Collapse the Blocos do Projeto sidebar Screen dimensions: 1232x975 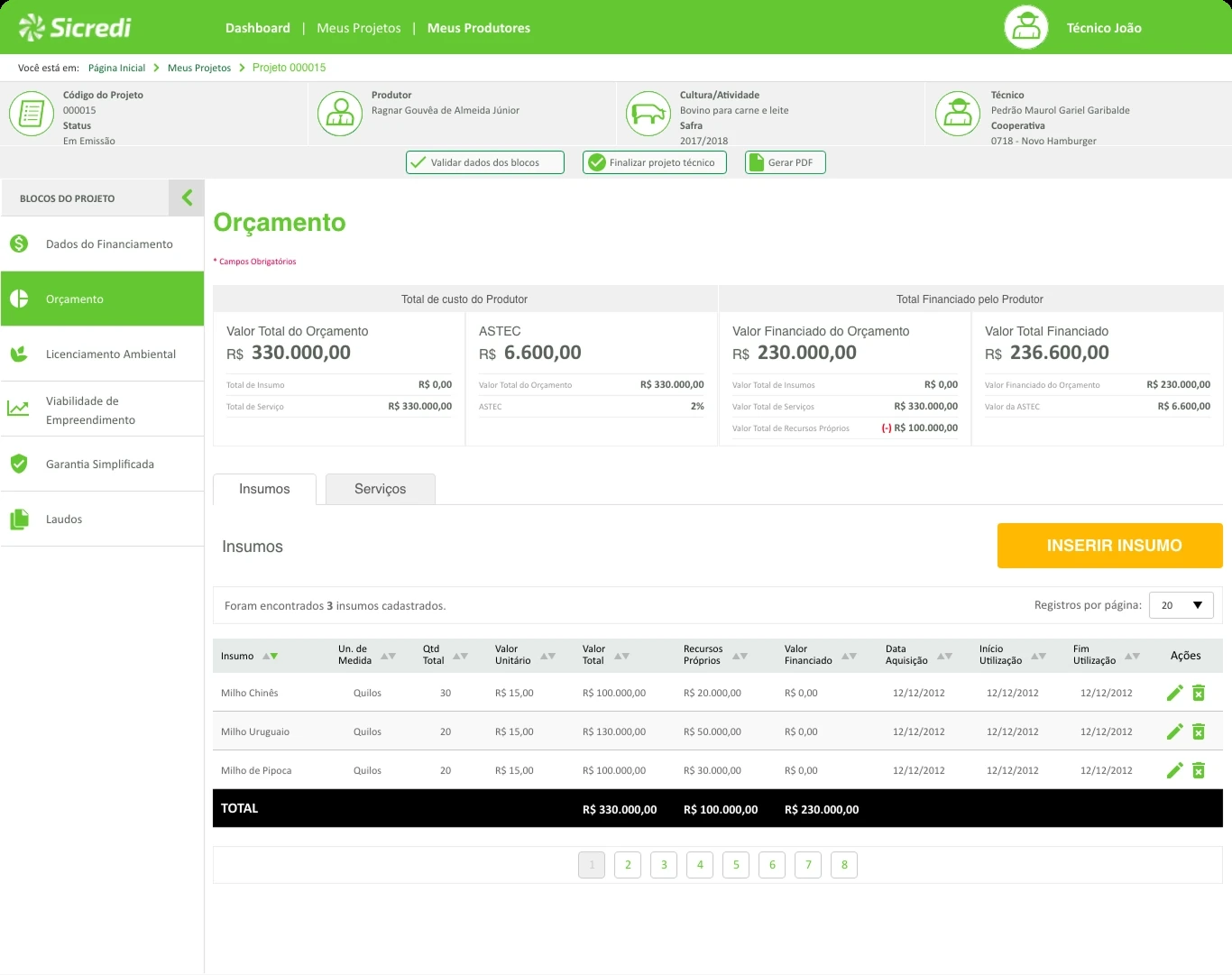coord(187,198)
